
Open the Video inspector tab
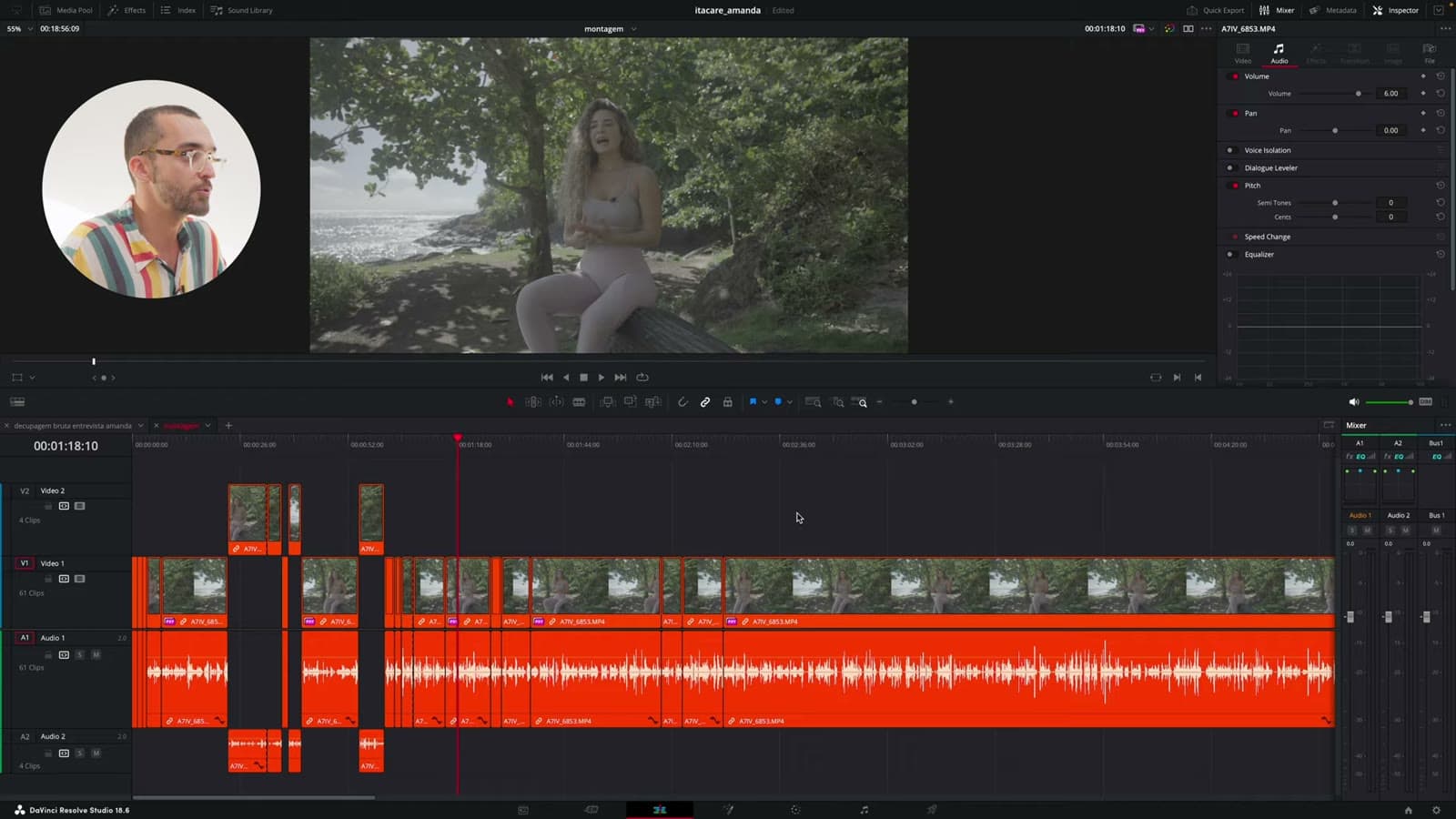point(1243,53)
